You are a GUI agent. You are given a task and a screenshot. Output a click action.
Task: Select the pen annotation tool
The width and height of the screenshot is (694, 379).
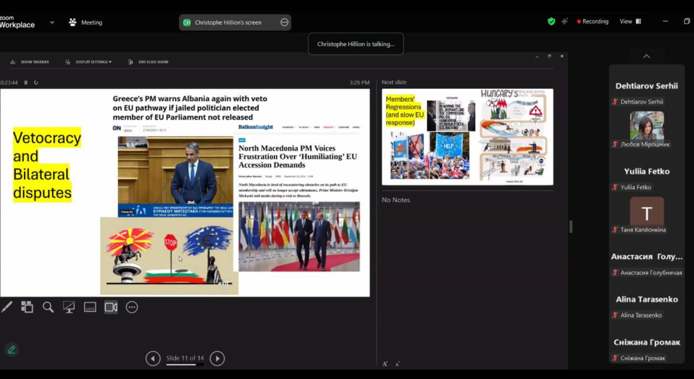coord(6,307)
